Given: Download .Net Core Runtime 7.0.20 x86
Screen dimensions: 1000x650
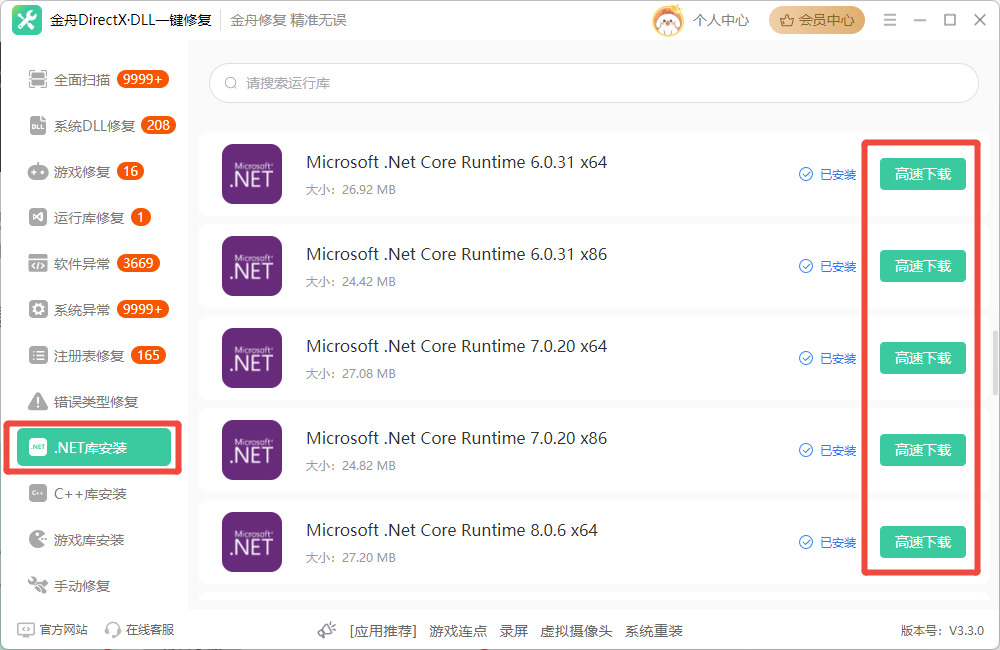Looking at the screenshot, I should (922, 450).
